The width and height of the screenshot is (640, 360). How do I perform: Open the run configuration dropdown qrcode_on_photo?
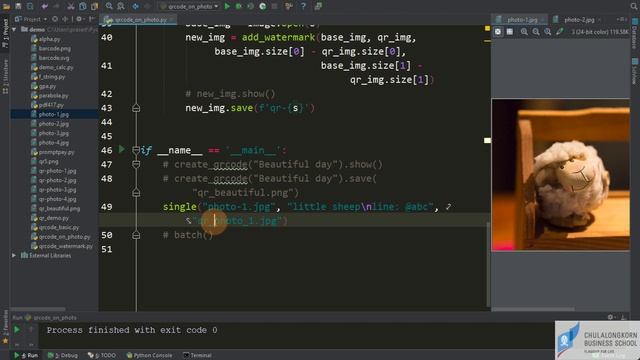[x=190, y=6]
